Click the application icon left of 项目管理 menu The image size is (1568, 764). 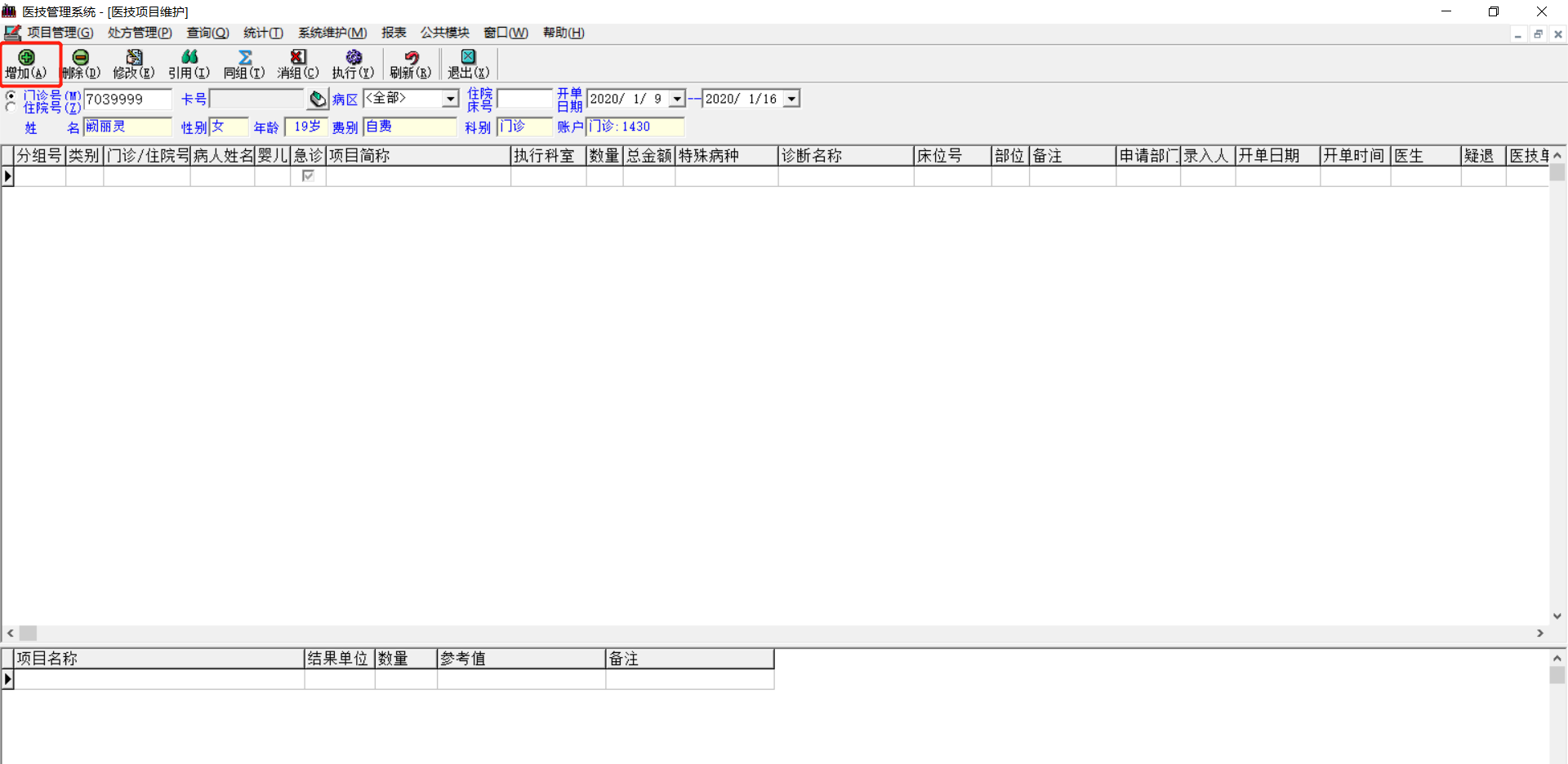tap(12, 33)
